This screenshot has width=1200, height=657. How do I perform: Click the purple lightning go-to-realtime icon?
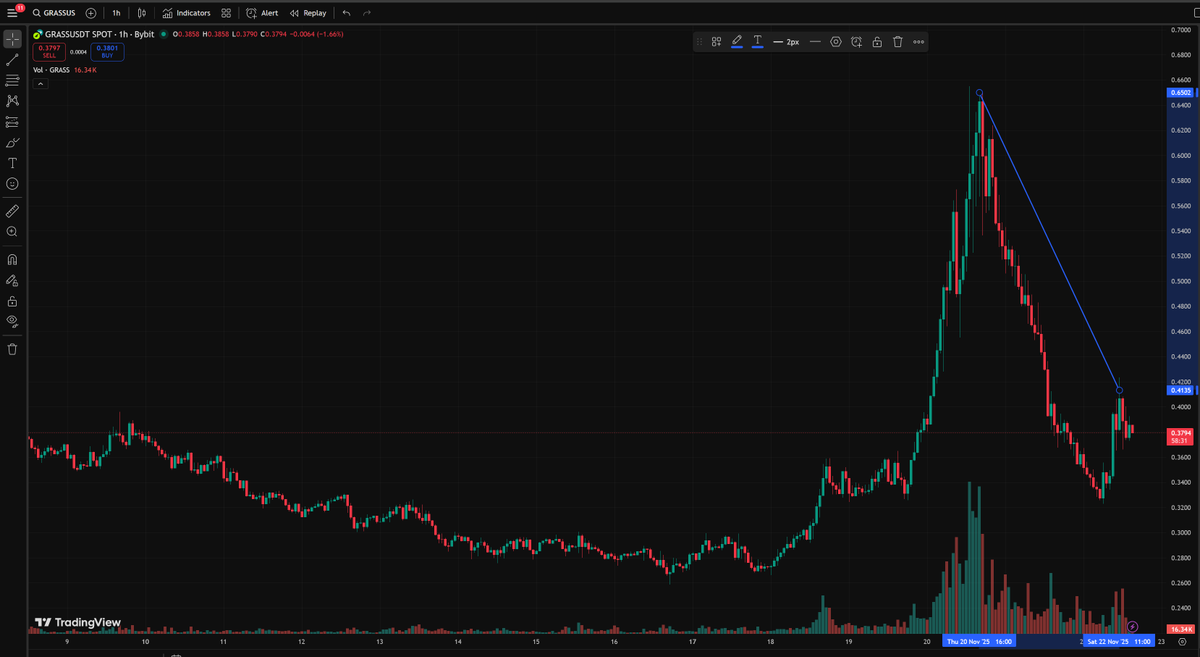tap(1133, 626)
